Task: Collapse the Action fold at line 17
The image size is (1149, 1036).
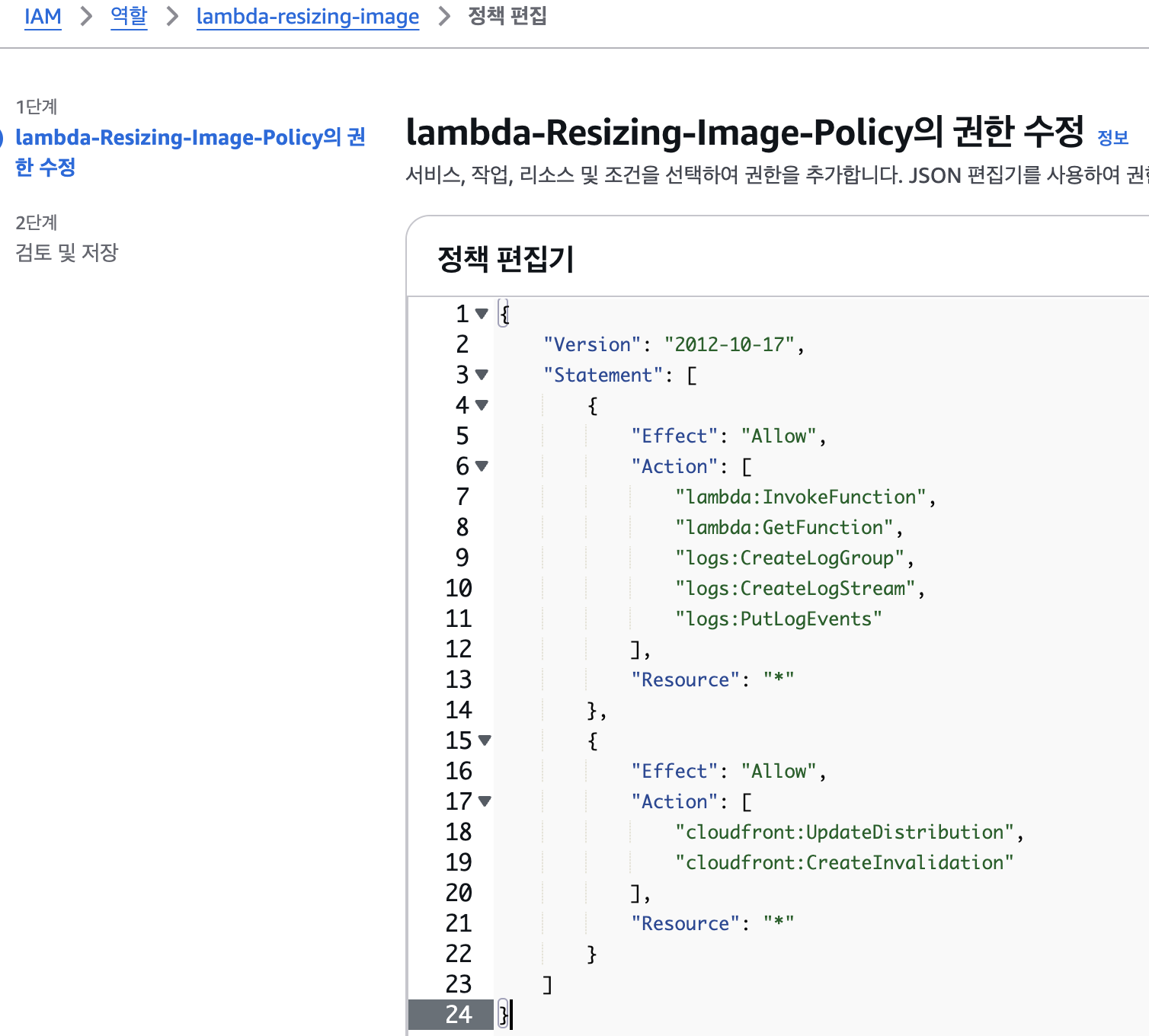Action: [485, 801]
